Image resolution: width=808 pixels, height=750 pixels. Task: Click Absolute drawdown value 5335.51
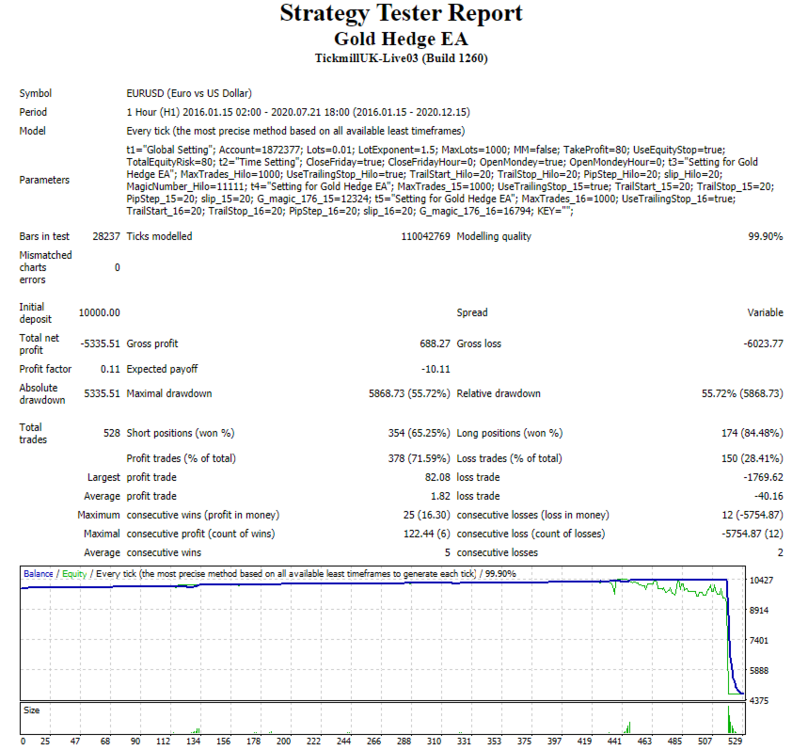point(102,393)
